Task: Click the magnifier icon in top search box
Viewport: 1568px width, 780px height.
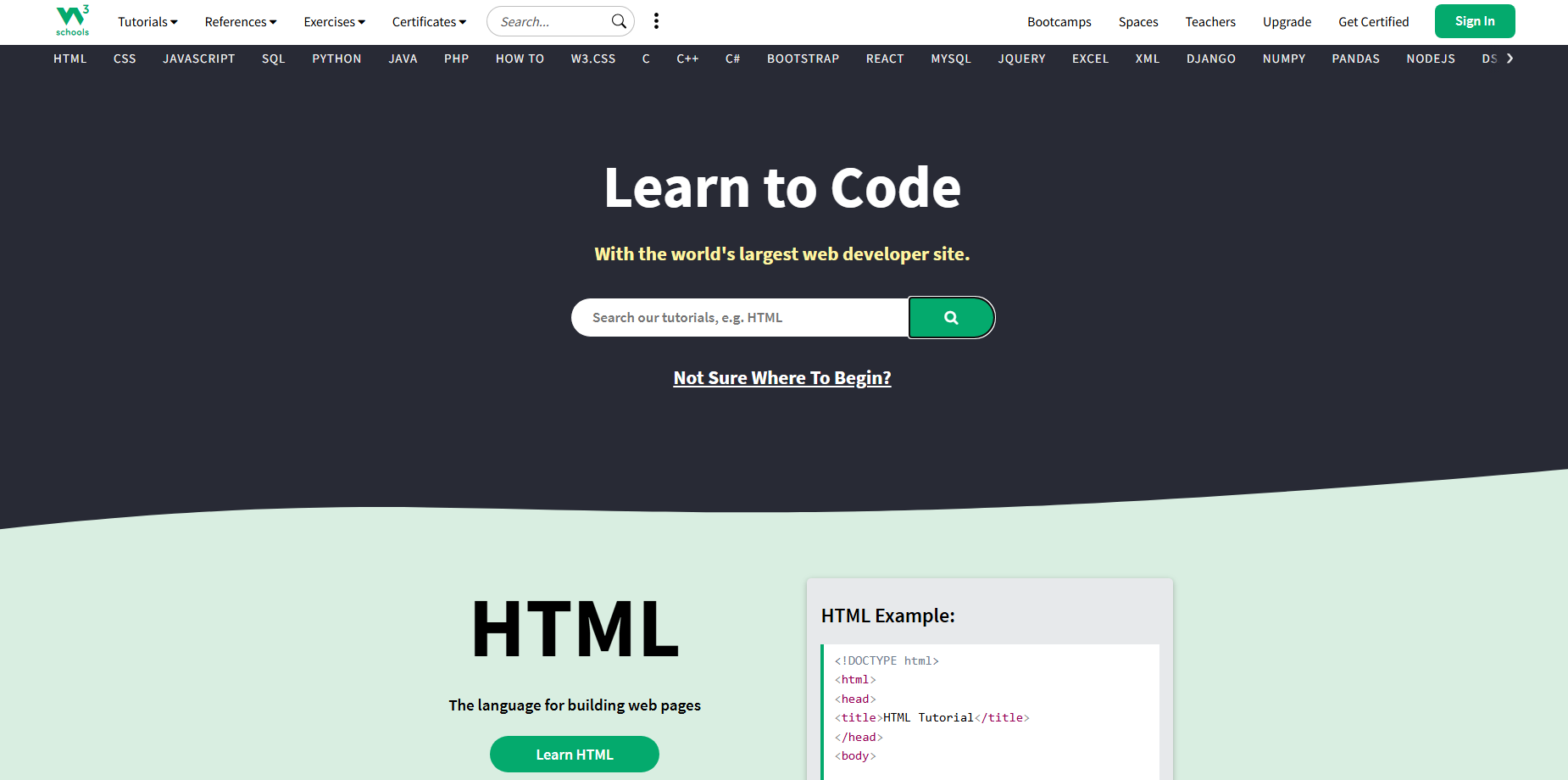Action: [619, 21]
